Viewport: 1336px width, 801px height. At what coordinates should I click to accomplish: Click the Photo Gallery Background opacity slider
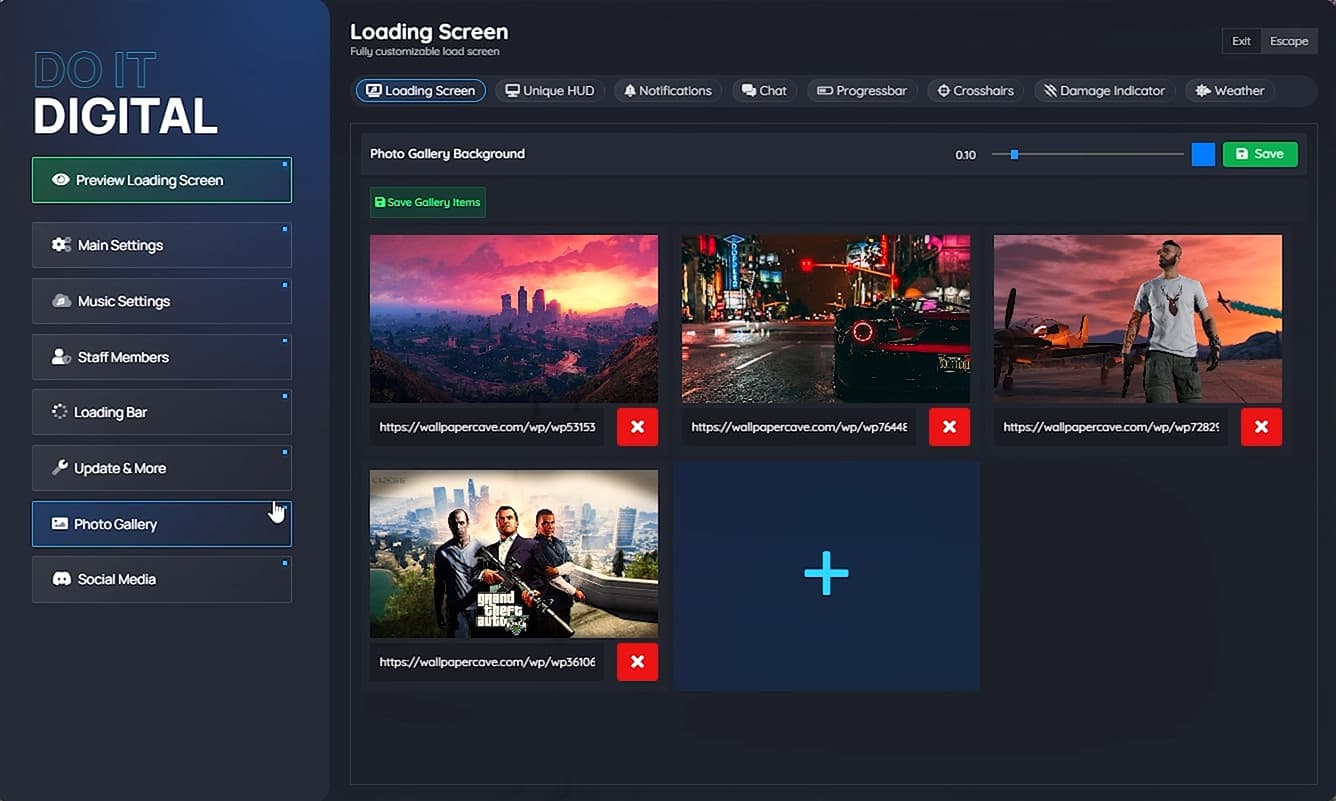1087,154
